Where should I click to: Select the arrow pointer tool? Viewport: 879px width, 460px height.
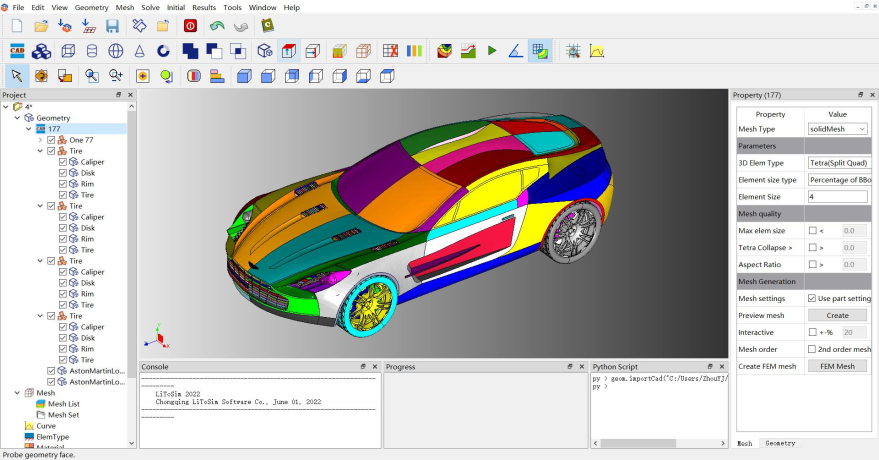tap(17, 76)
